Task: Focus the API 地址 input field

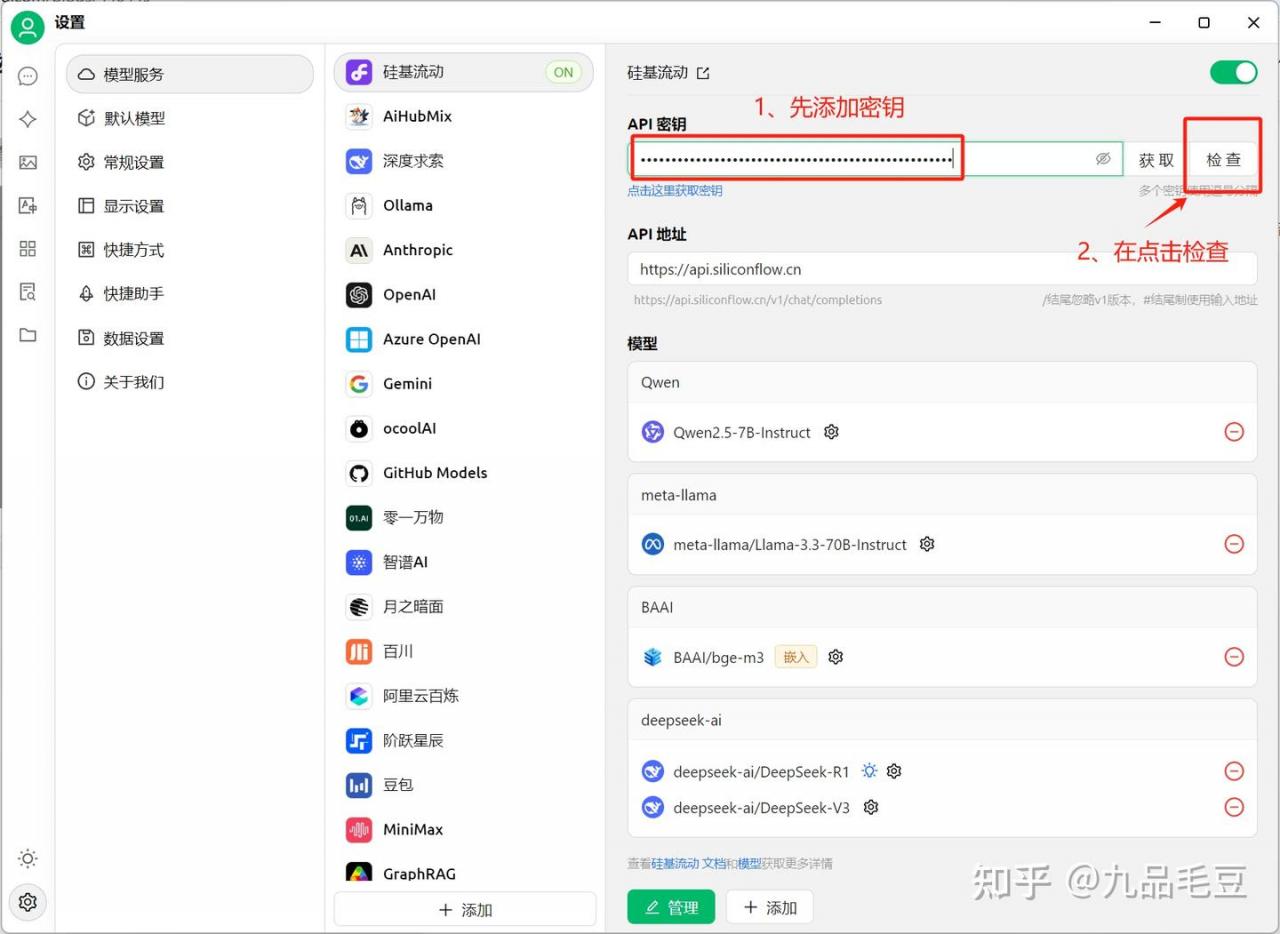Action: click(x=942, y=269)
